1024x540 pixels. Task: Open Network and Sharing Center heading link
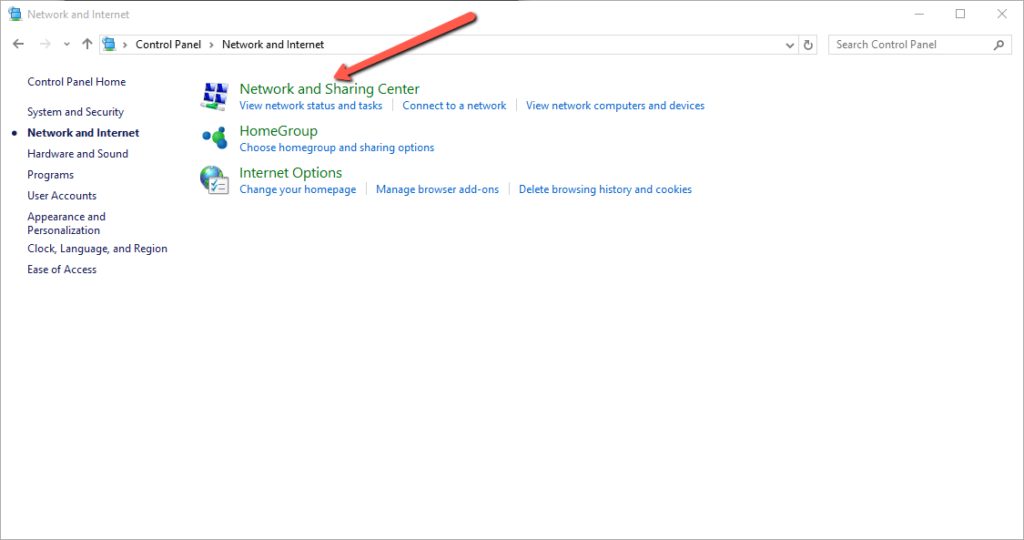tap(329, 89)
